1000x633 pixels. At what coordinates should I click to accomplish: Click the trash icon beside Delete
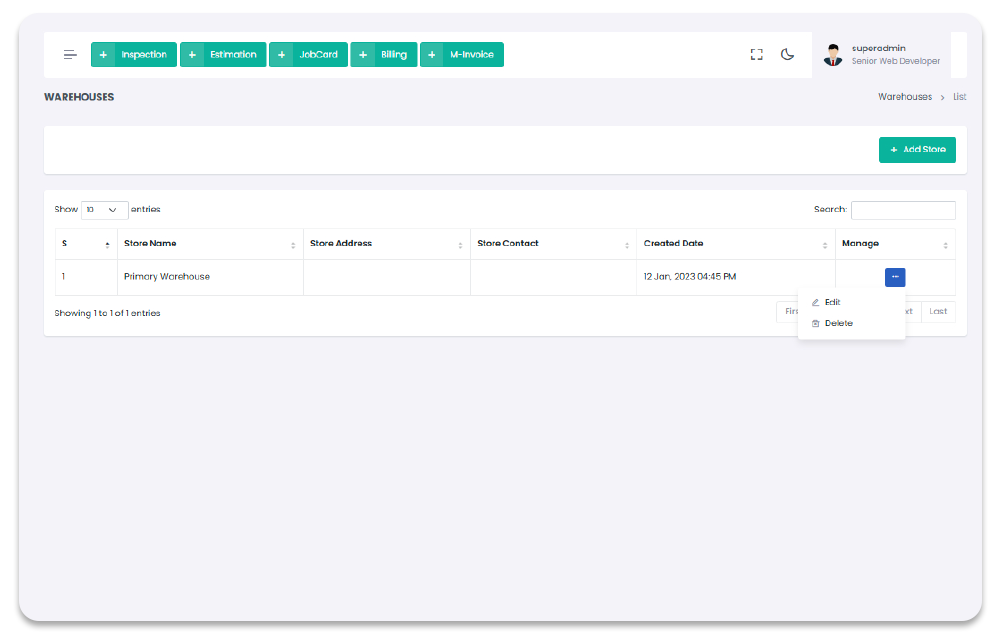click(816, 323)
